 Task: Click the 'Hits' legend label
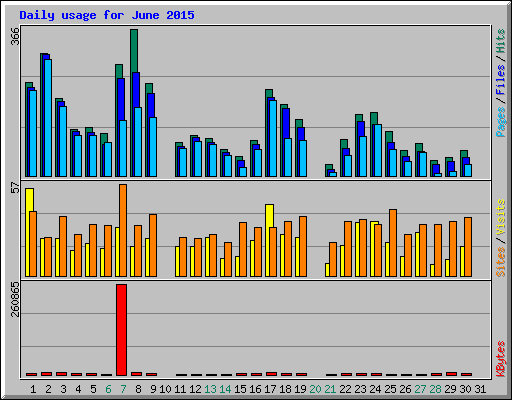click(x=501, y=41)
